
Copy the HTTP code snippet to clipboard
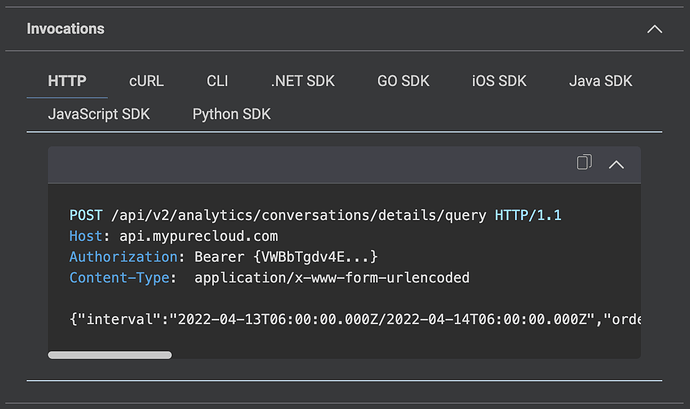(584, 162)
